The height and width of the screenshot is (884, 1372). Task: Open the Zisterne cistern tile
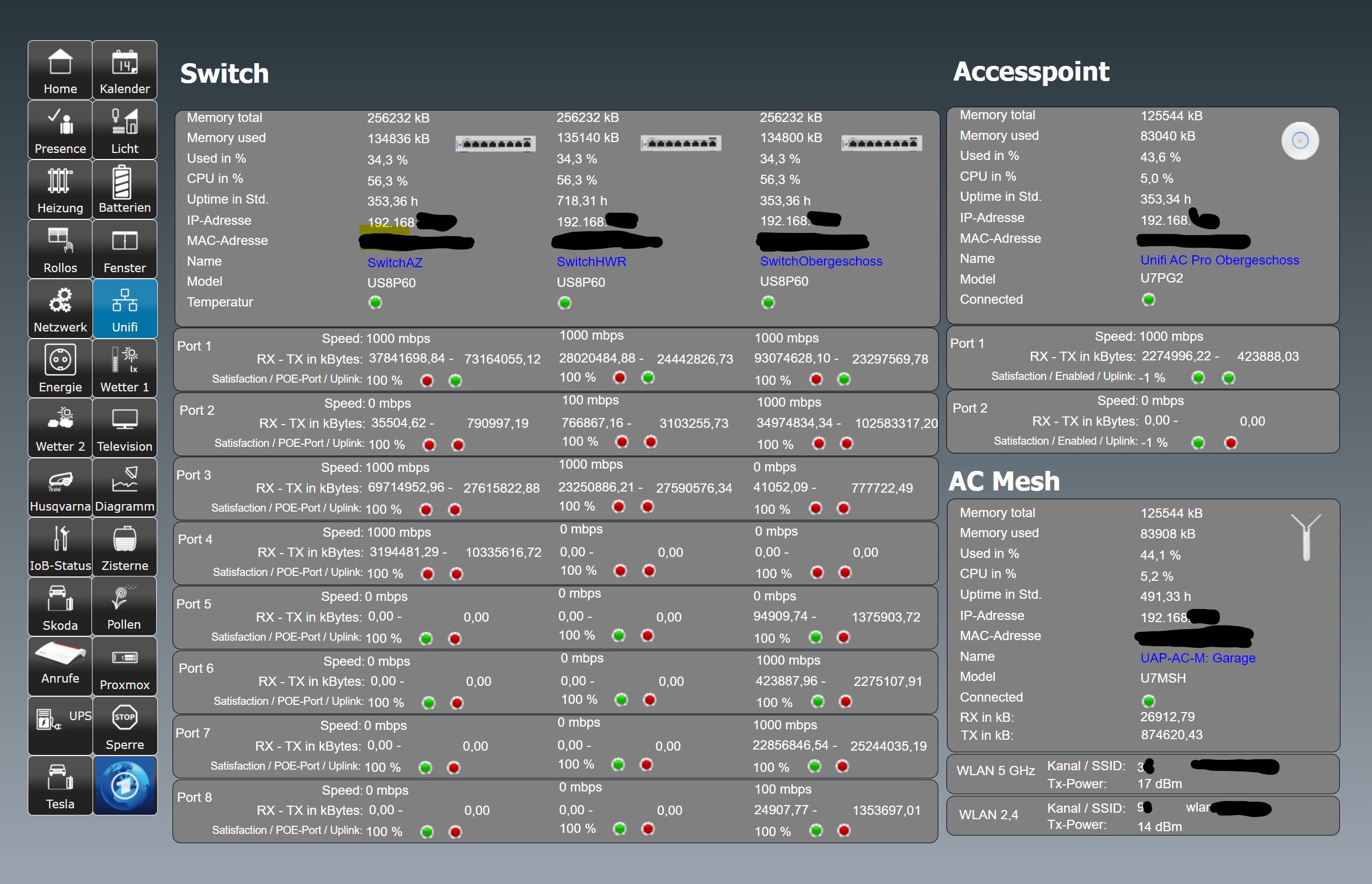coord(125,547)
